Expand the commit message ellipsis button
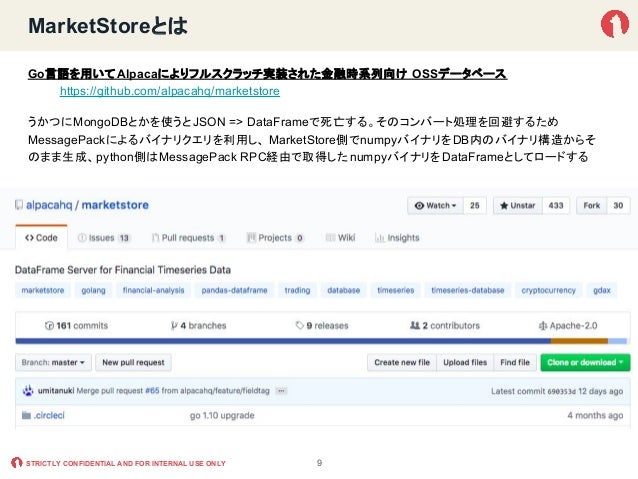The height and width of the screenshot is (479, 638). click(x=281, y=391)
